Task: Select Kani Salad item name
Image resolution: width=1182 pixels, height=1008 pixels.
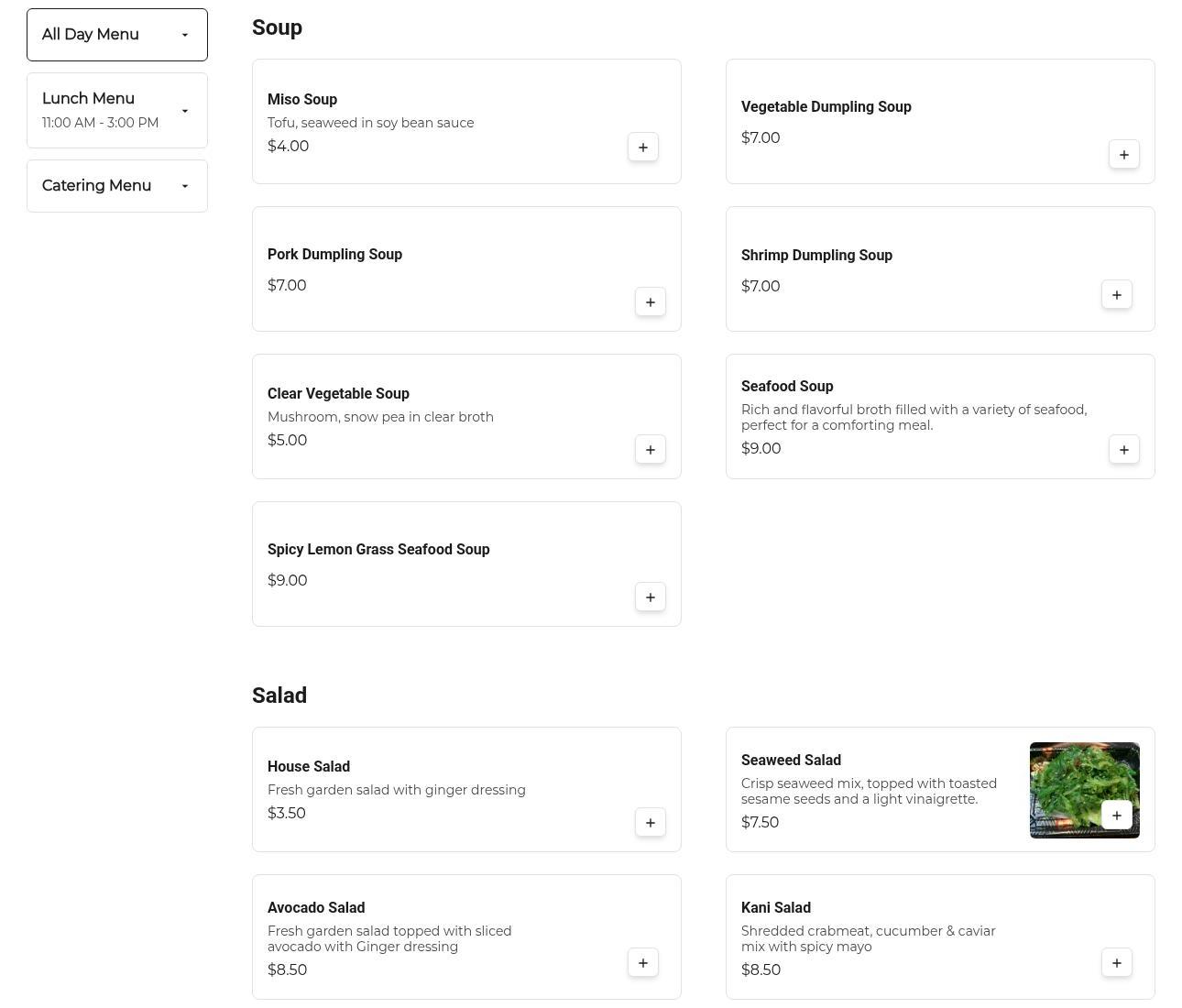Action: click(776, 907)
